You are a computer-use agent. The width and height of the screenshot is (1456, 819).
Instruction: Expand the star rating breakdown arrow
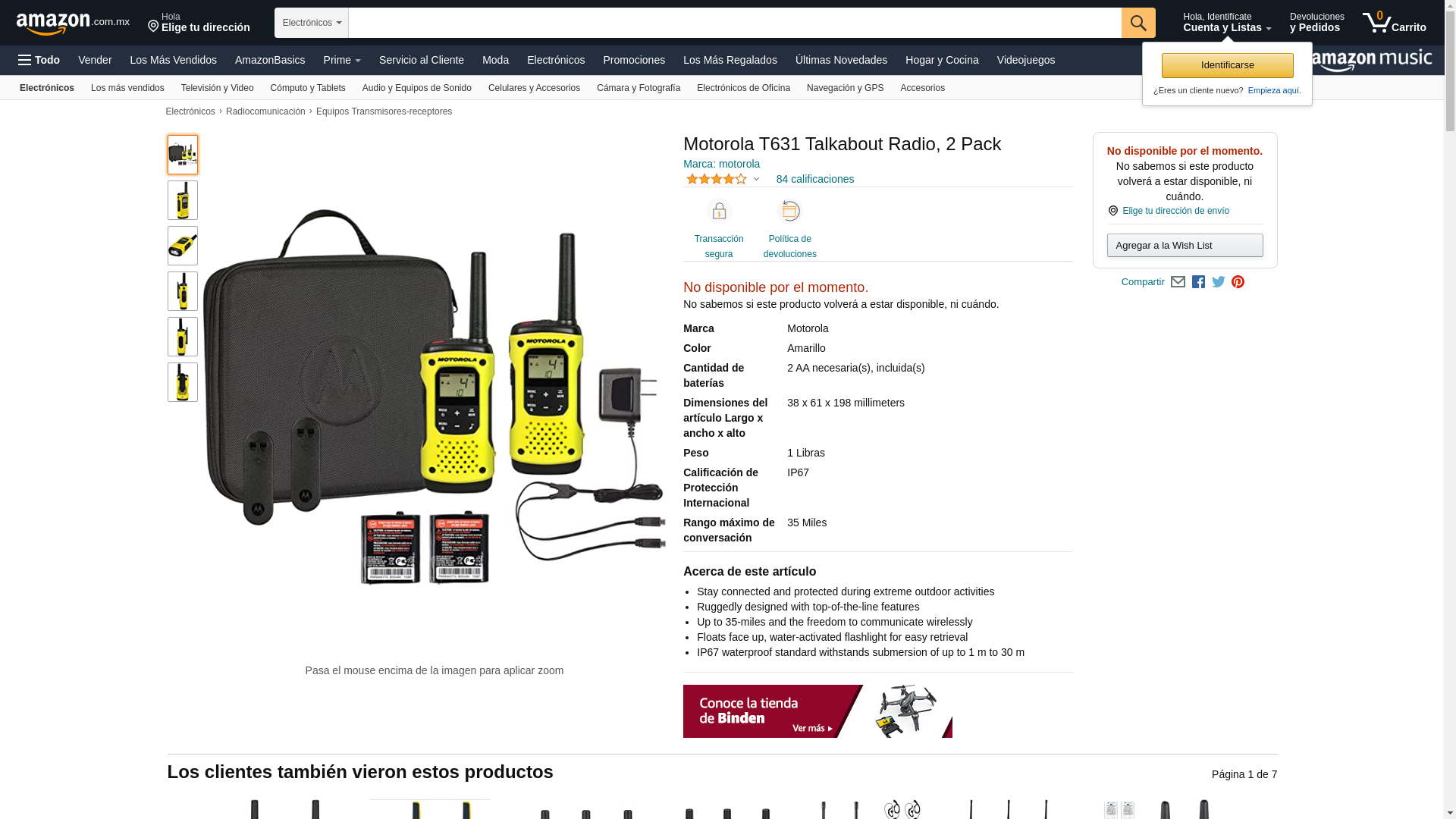(x=756, y=180)
